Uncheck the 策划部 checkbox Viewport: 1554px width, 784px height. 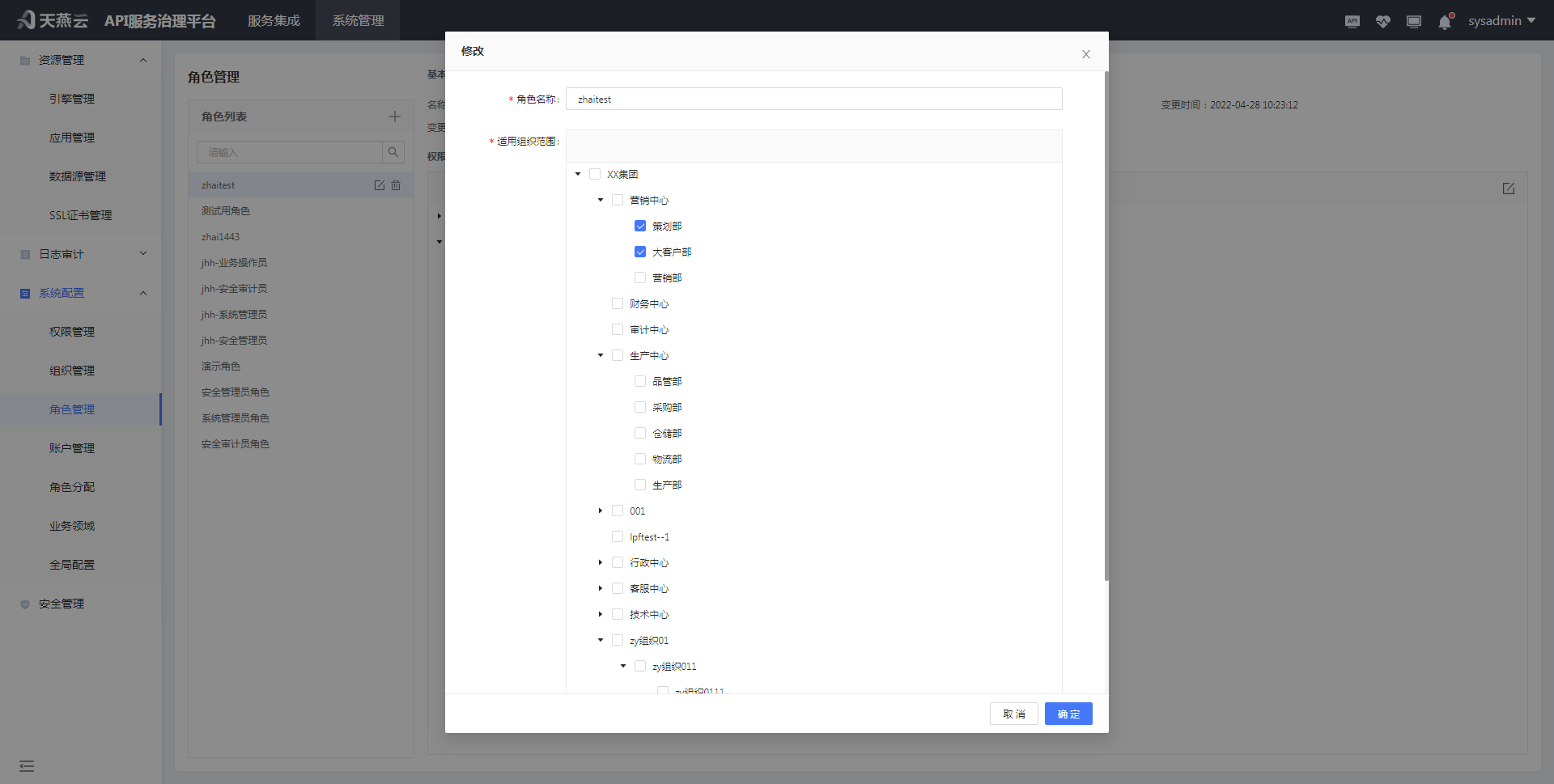[x=640, y=226]
